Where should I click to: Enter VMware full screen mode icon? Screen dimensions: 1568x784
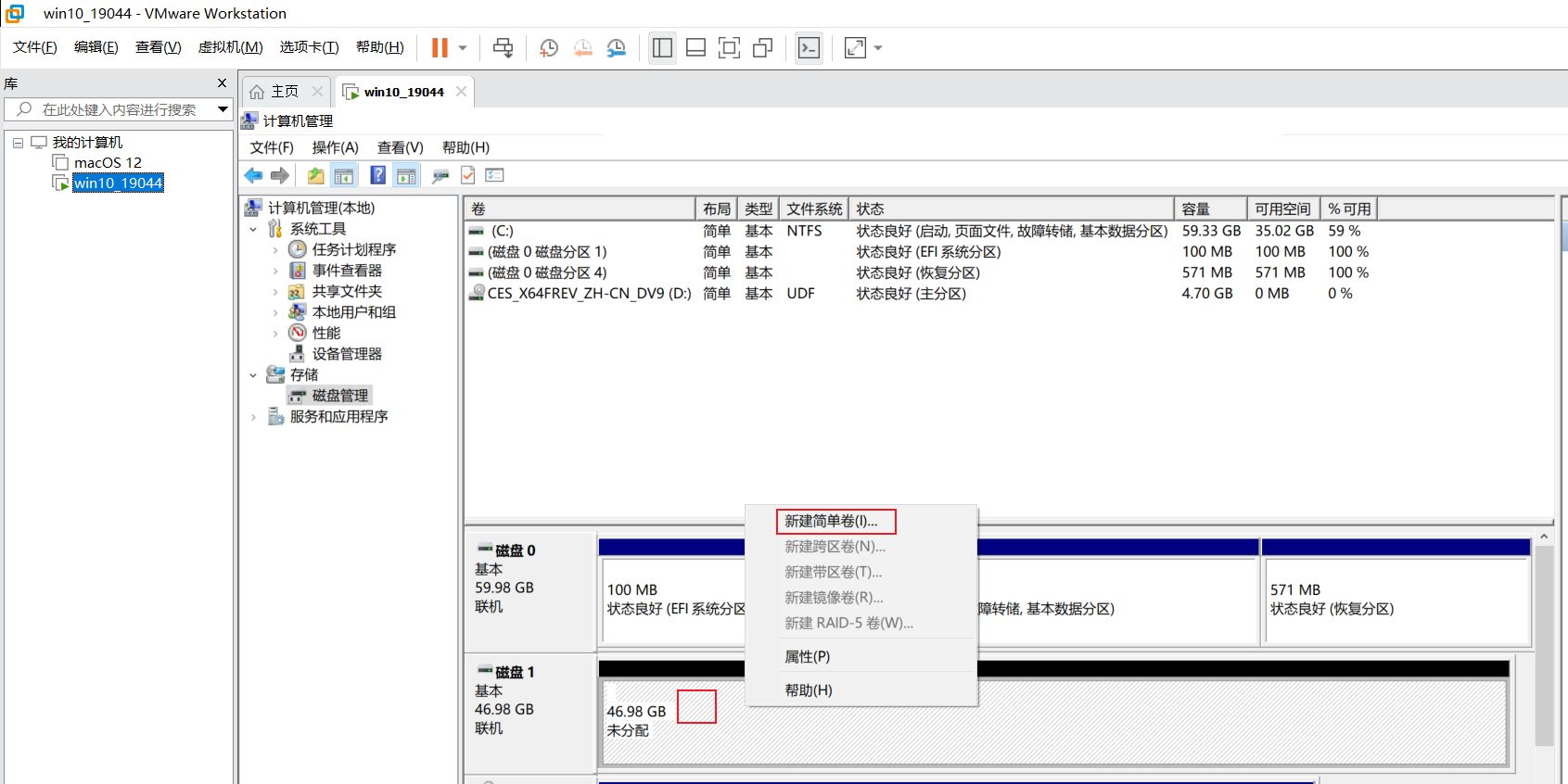tap(729, 48)
